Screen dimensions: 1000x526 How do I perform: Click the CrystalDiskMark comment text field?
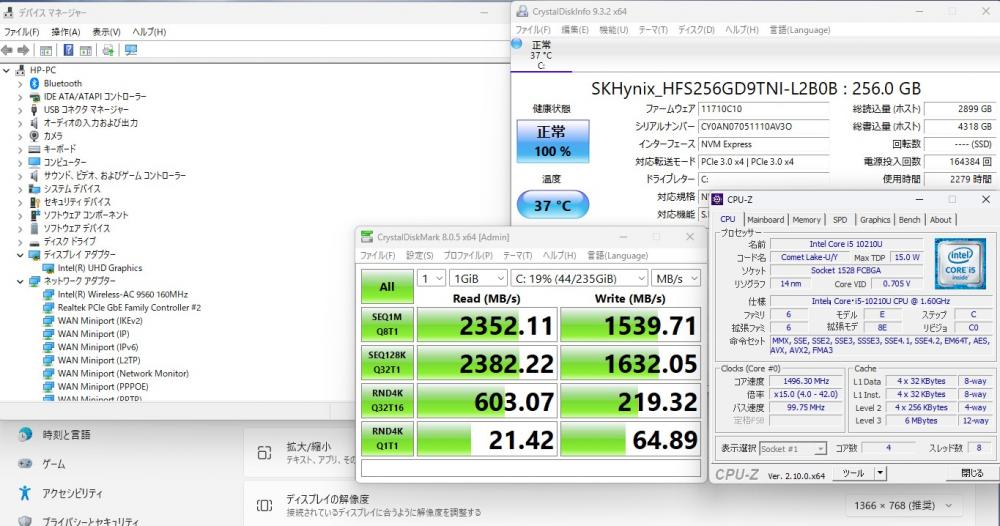coord(531,468)
